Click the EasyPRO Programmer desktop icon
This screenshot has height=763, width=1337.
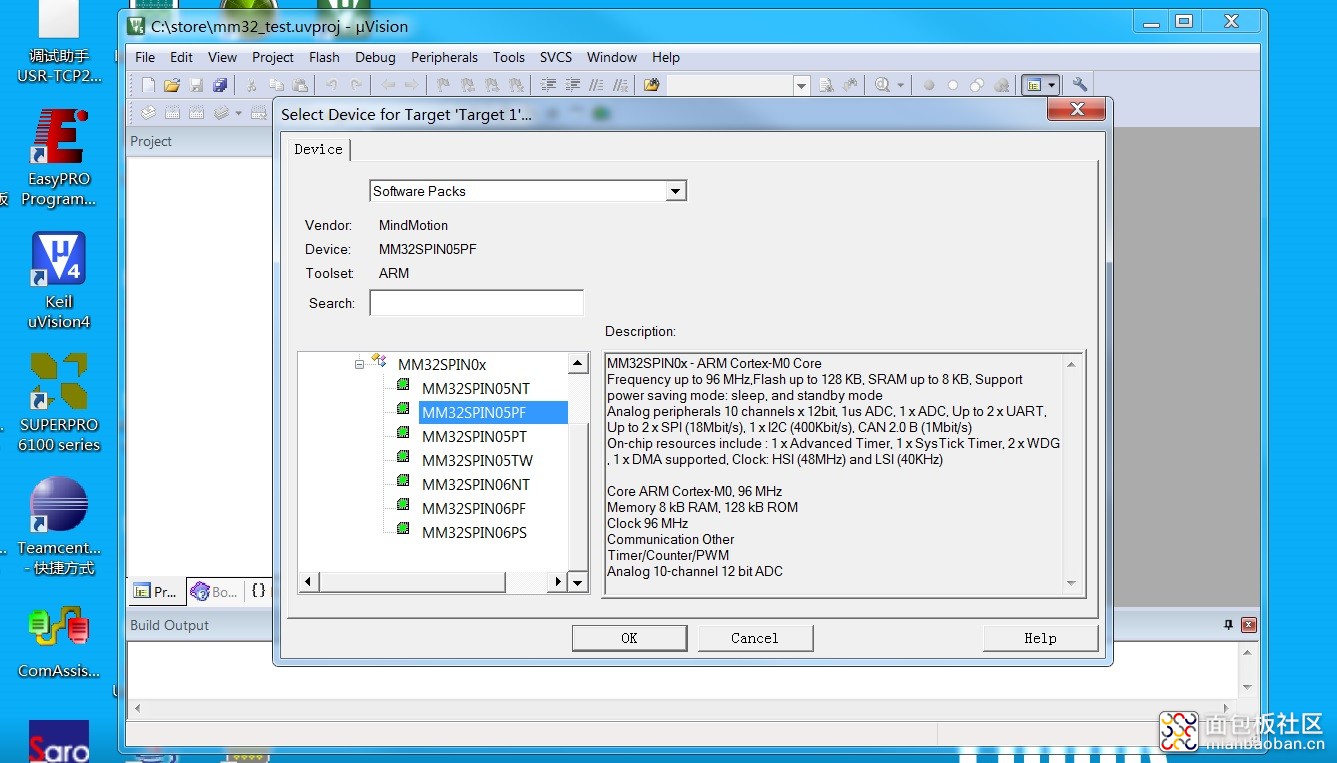59,158
